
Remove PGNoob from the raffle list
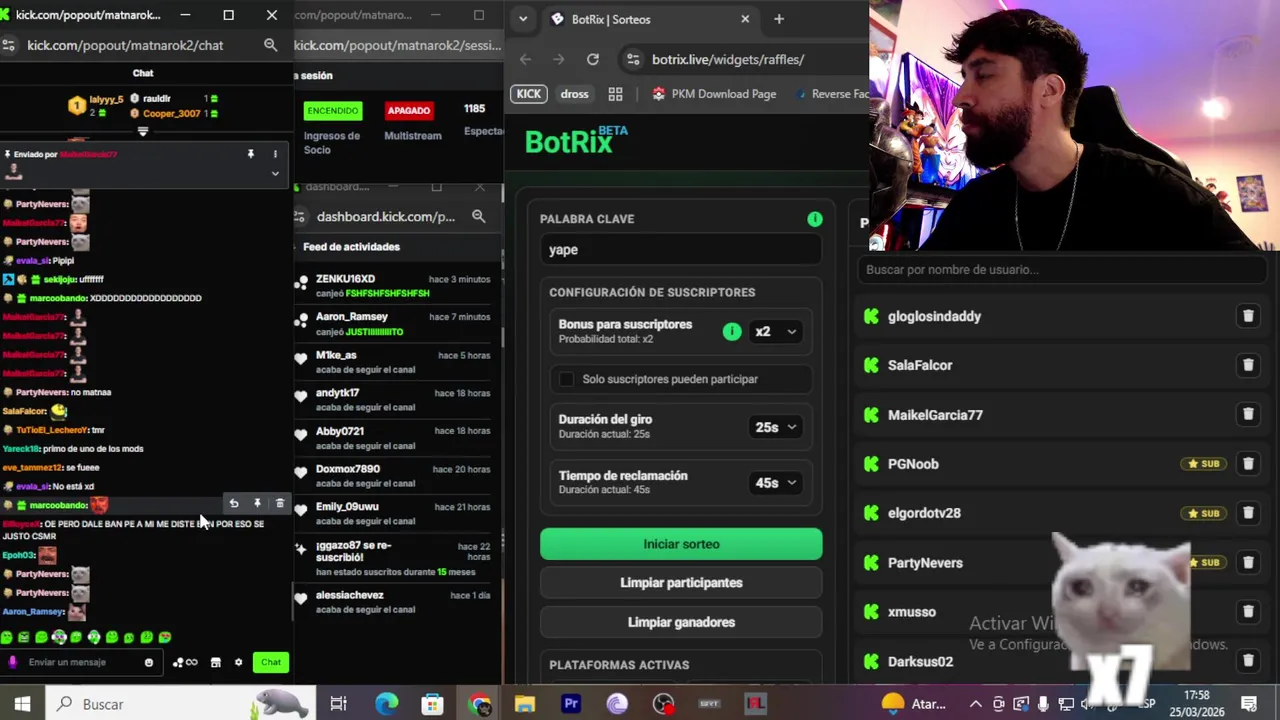[1248, 463]
